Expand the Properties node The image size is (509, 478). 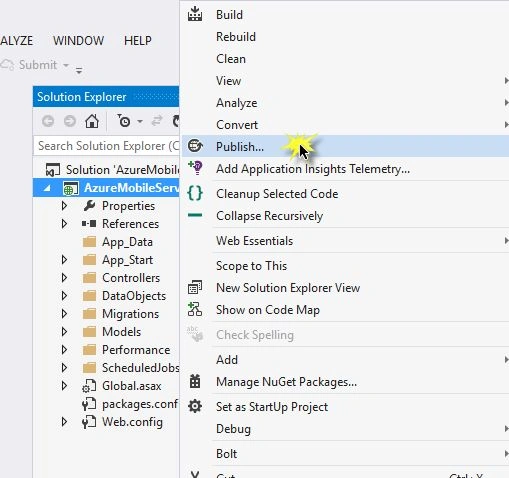(64, 206)
